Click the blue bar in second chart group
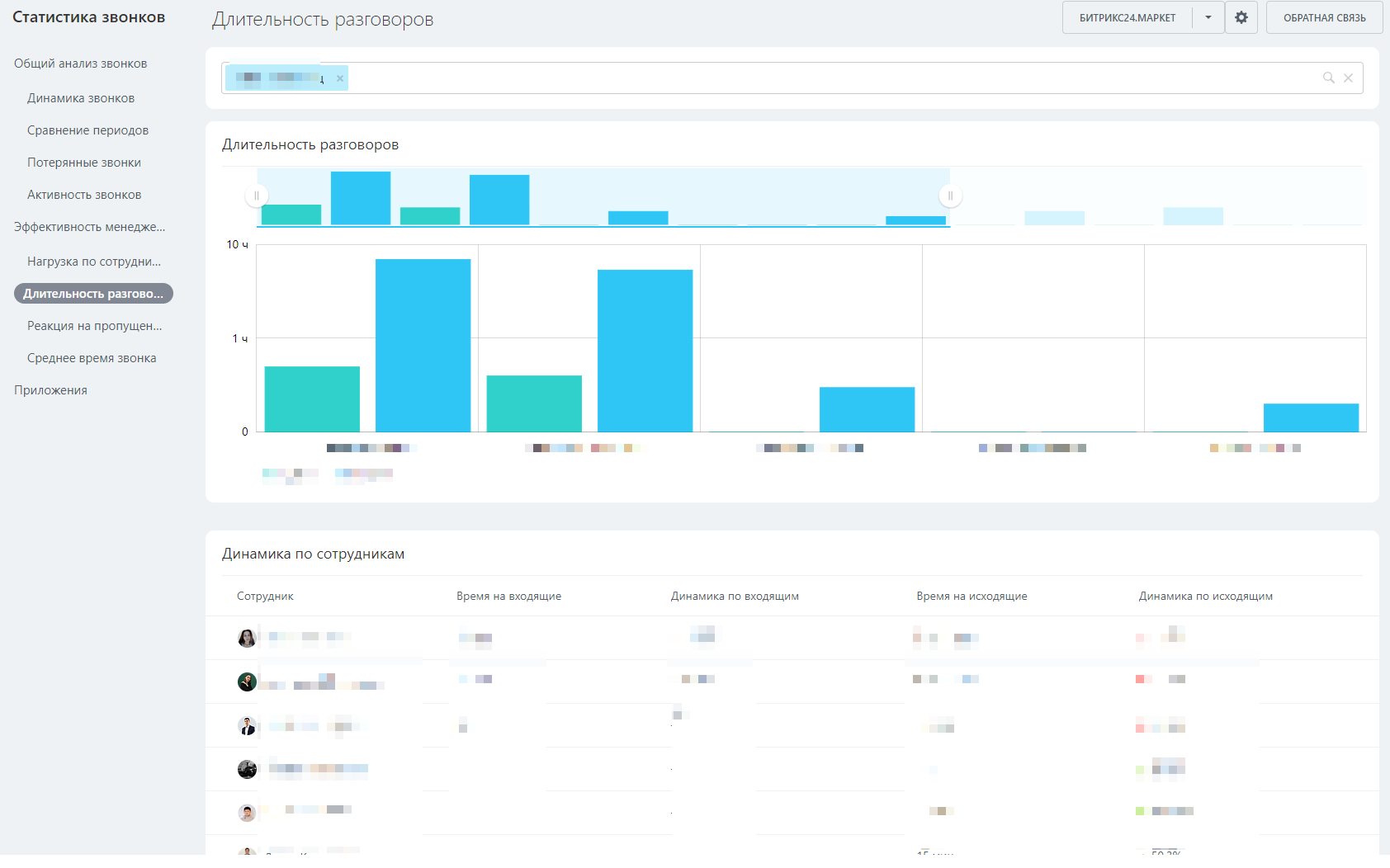1390x868 pixels. point(645,351)
